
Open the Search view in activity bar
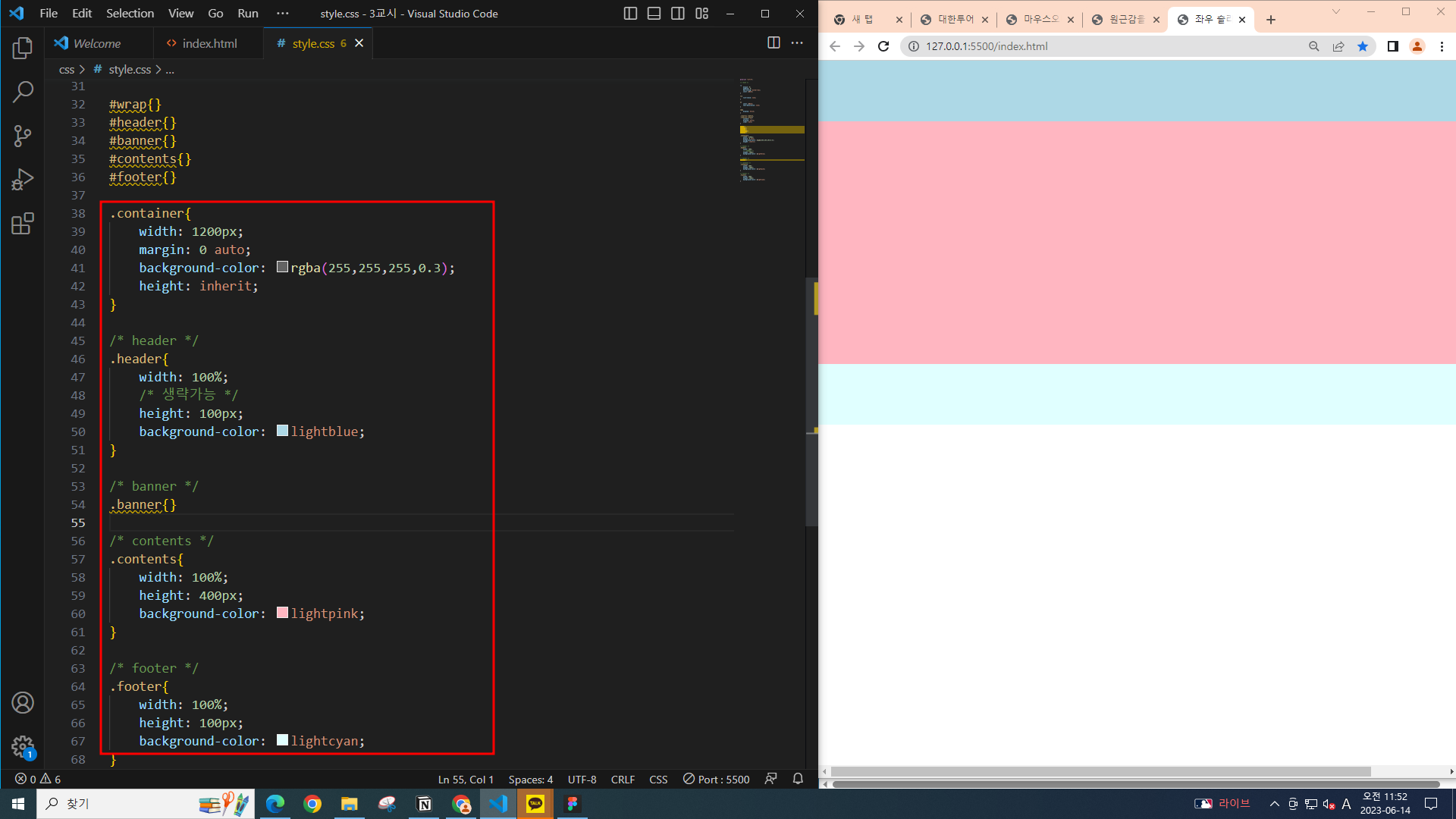(23, 93)
